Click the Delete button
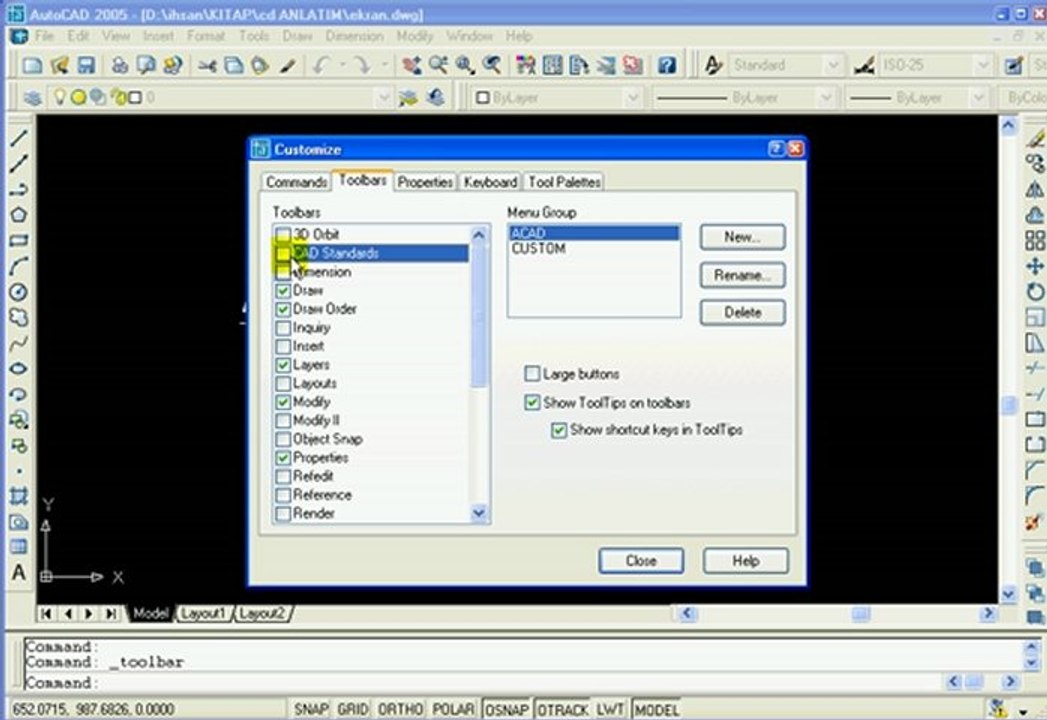This screenshot has width=1047, height=720. tap(742, 313)
